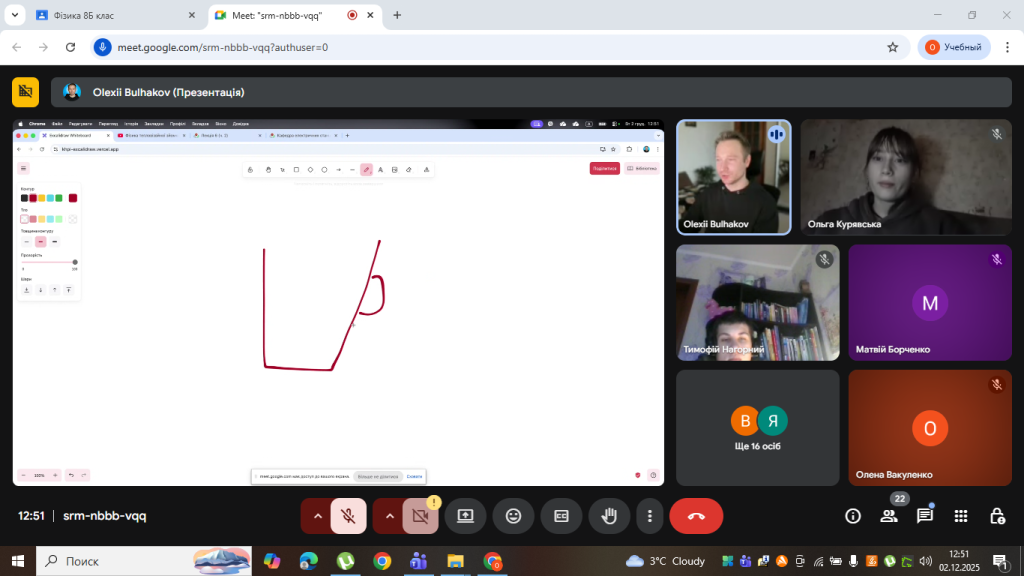1024x576 pixels.
Task: Click undo arrow in shared whiteboard
Action: tap(71, 475)
